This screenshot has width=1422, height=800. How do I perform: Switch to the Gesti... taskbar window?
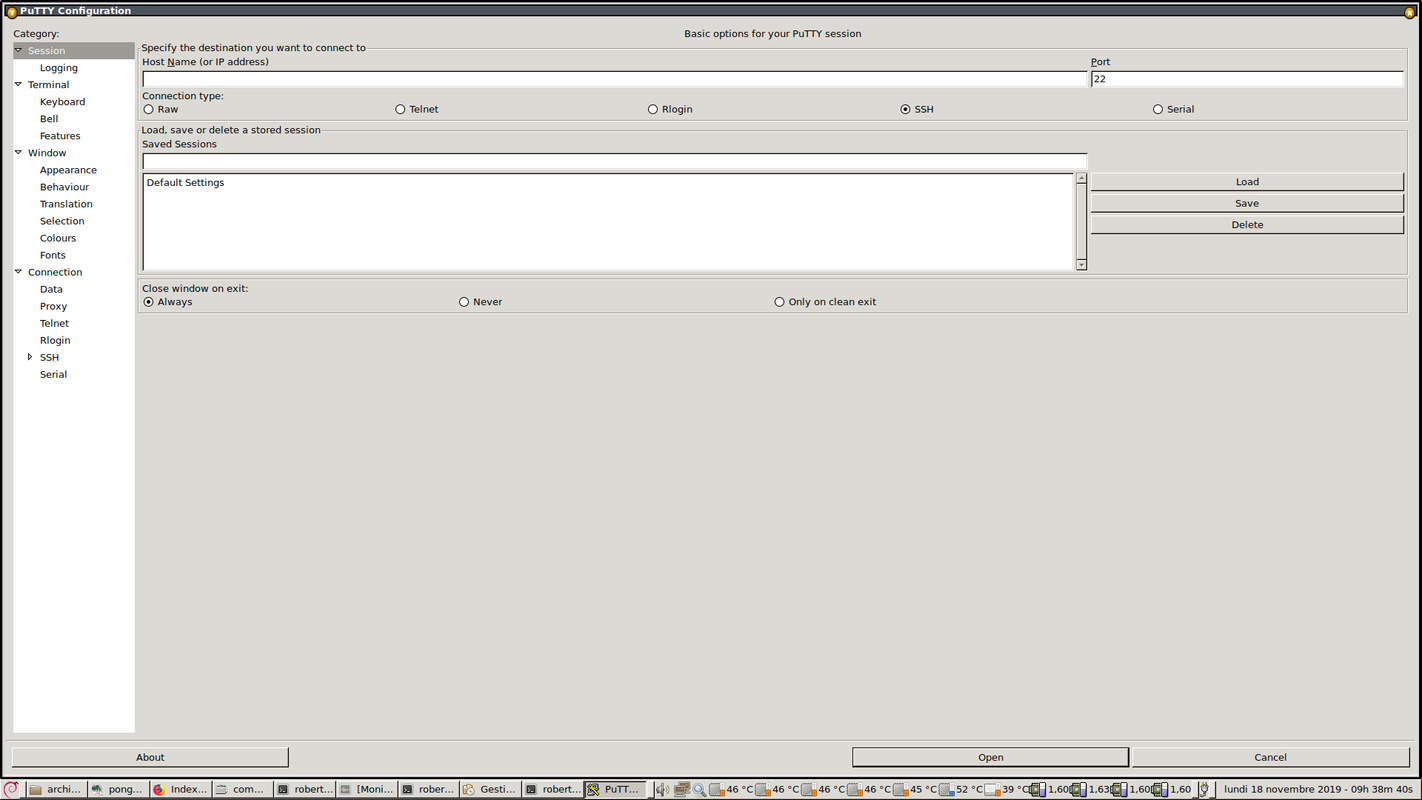coord(490,789)
